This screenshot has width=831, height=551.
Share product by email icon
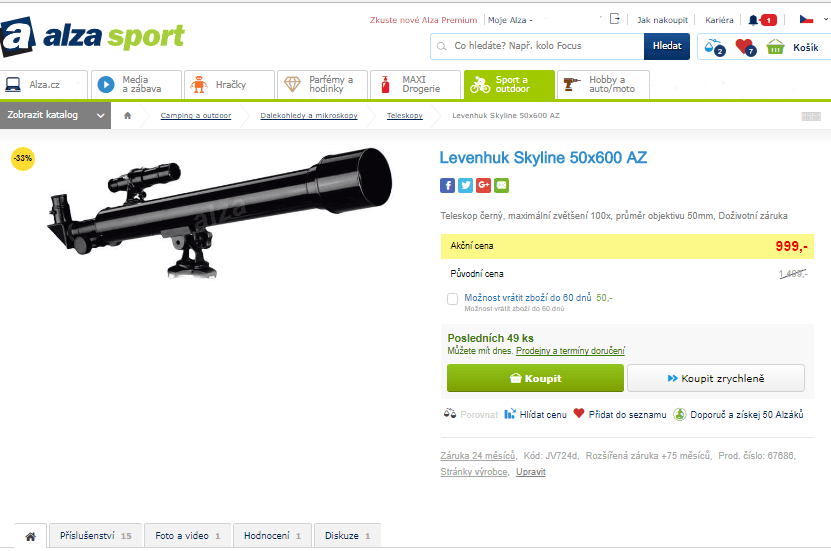pos(501,185)
